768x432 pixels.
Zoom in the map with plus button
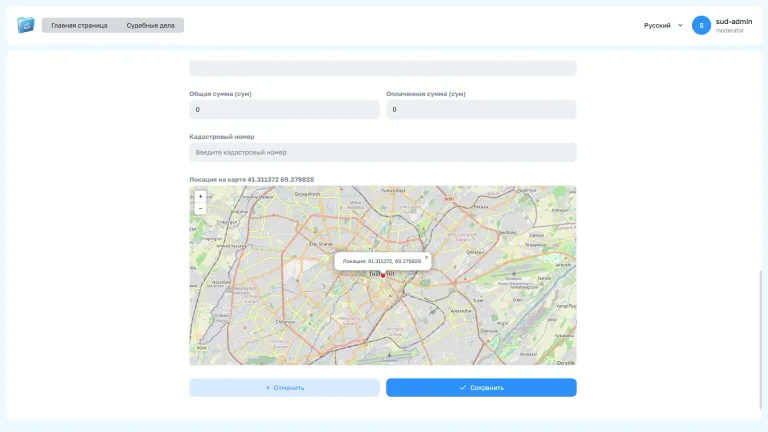pos(200,196)
